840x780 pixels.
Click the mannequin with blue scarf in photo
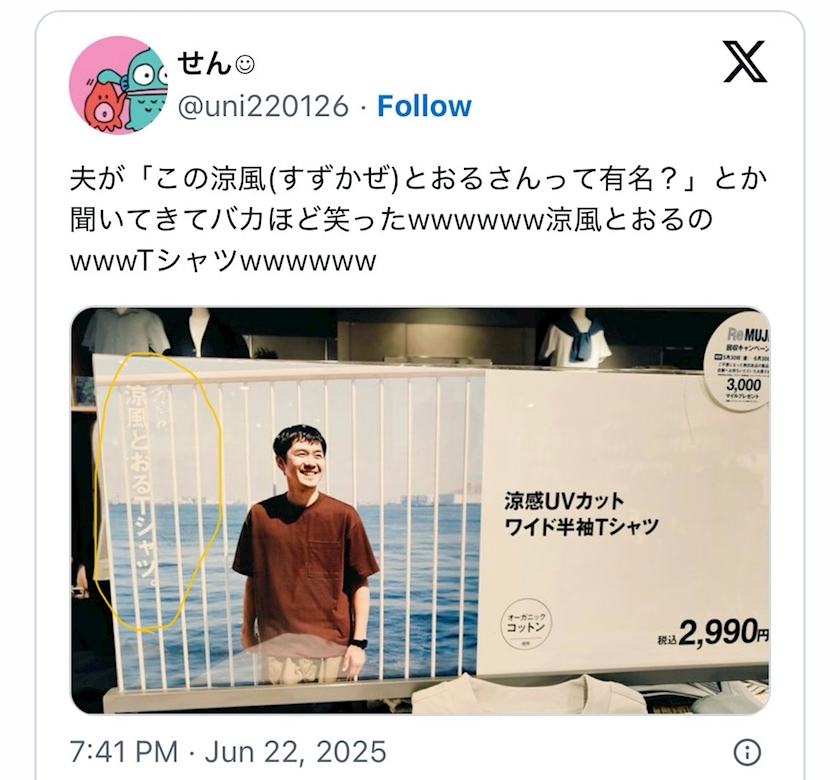(574, 339)
